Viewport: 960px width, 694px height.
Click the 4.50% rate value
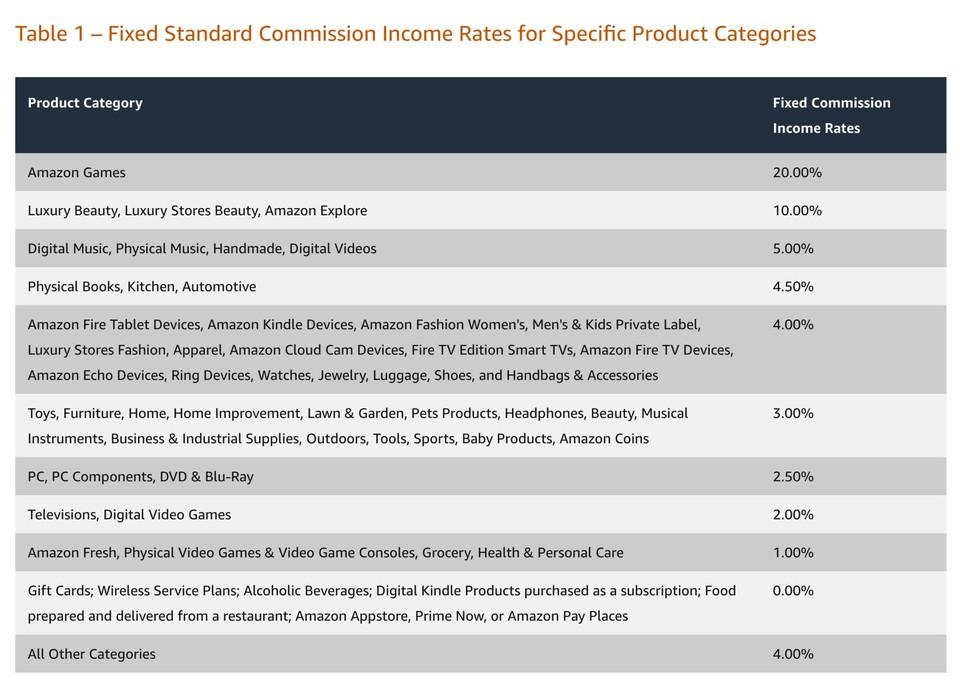793,286
